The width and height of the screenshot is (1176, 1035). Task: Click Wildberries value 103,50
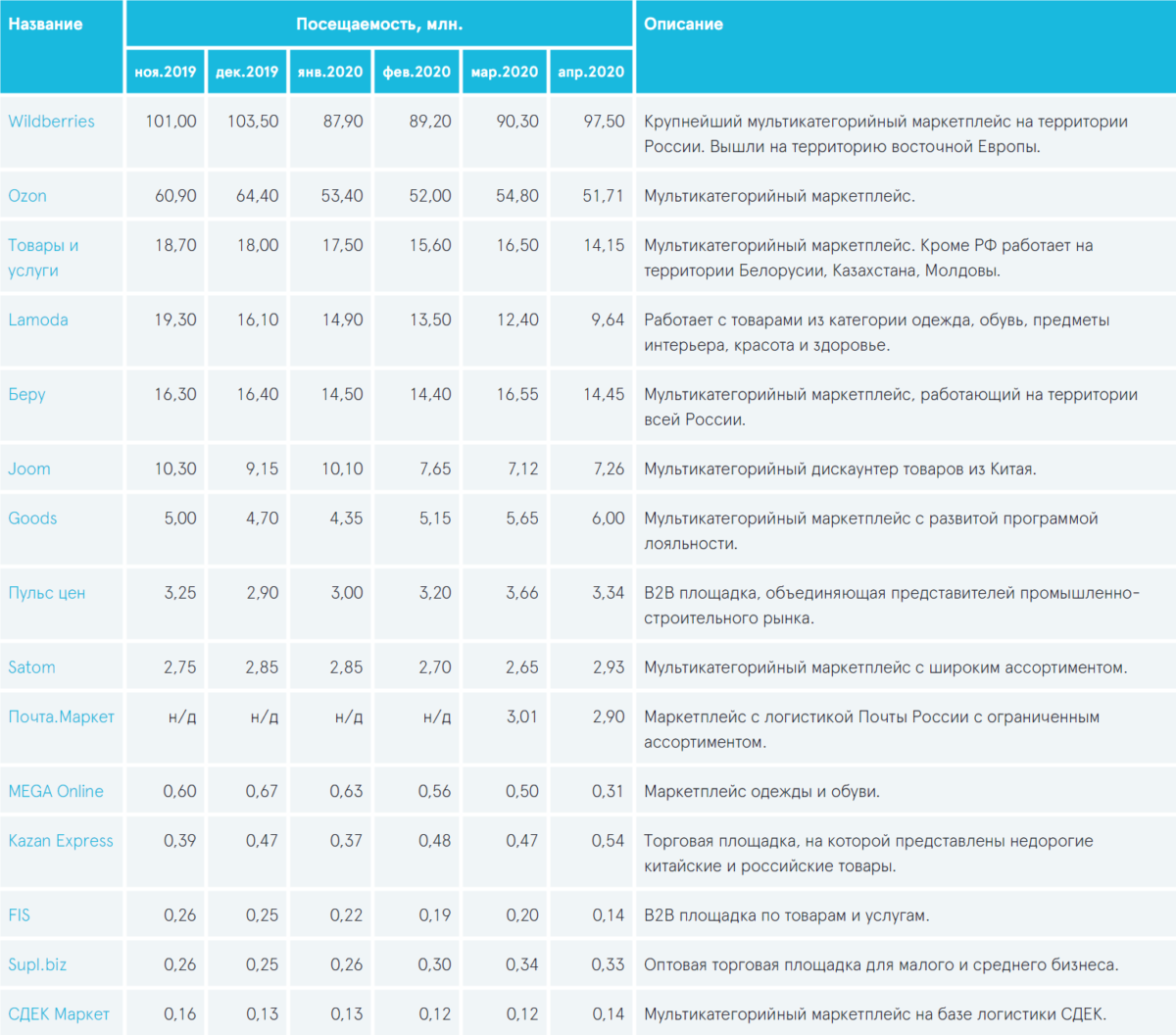pyautogui.click(x=253, y=122)
